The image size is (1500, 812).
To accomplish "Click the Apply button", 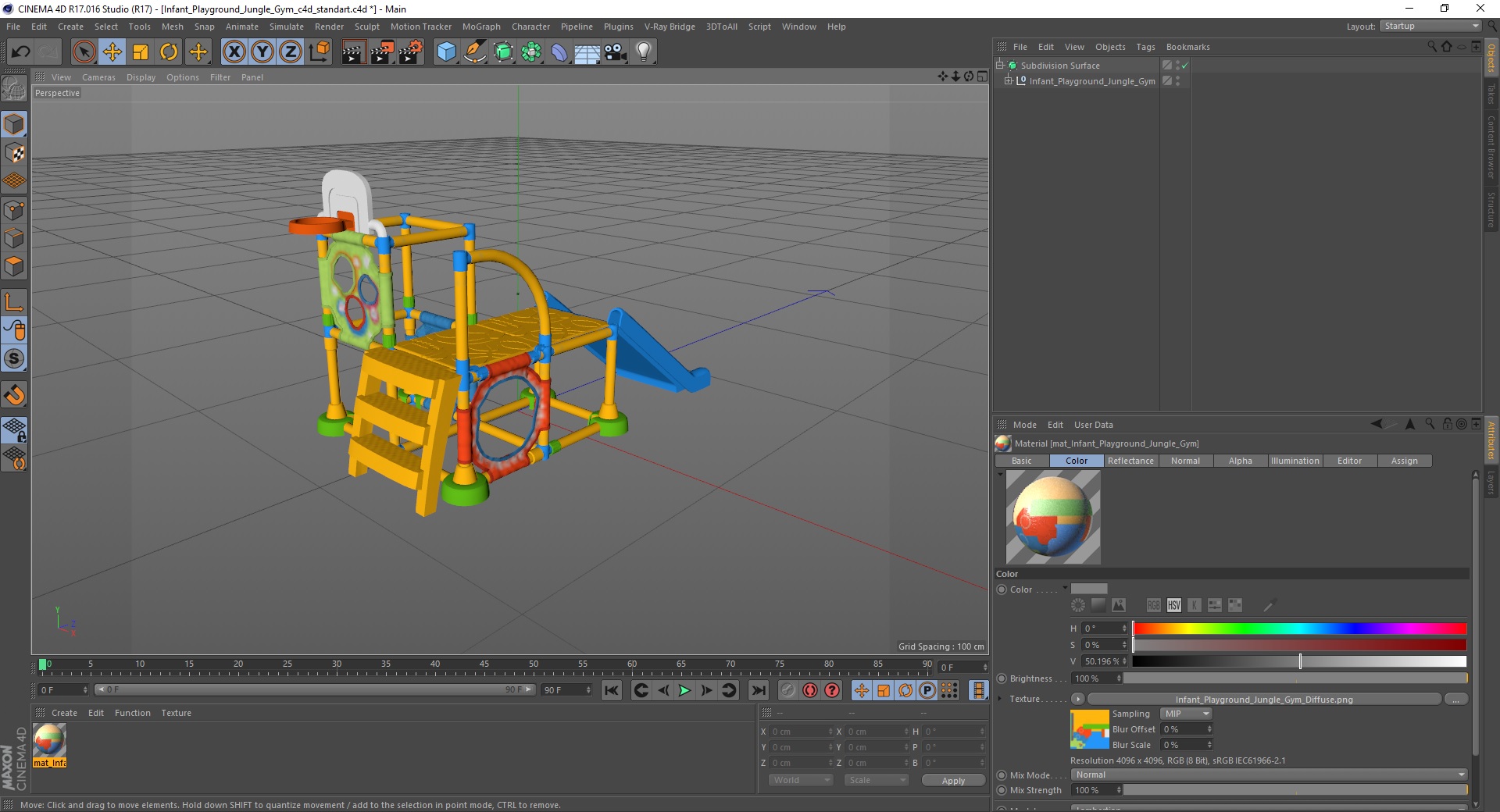I will (x=953, y=781).
